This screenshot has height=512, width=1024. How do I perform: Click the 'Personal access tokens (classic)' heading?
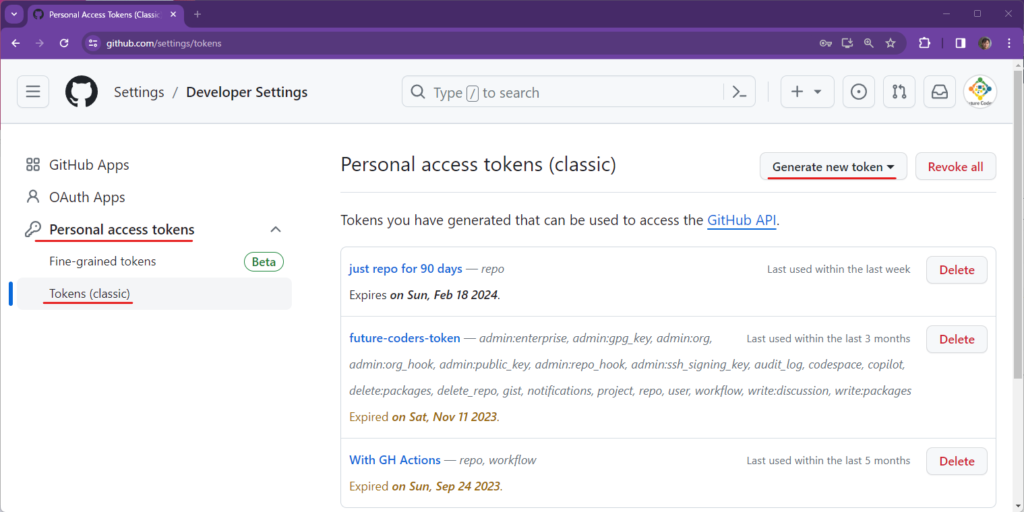478,165
